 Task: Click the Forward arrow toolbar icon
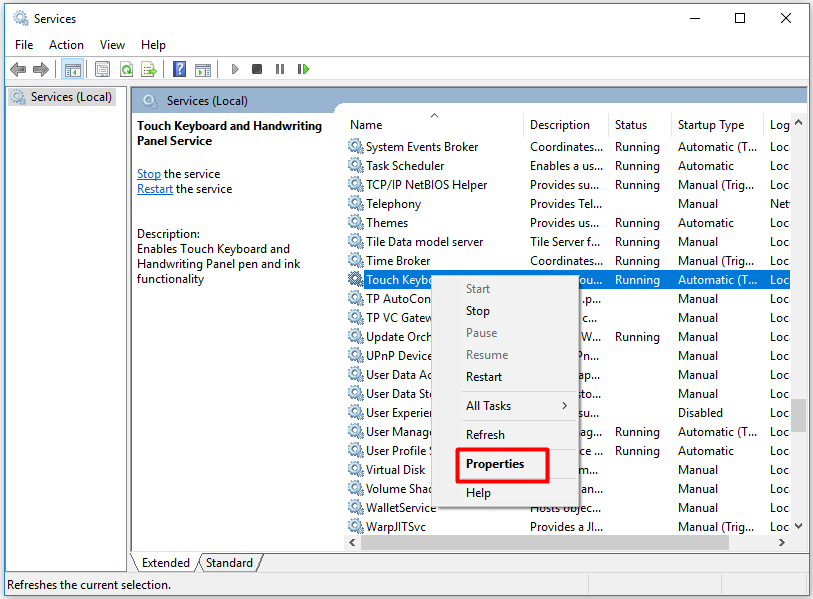click(x=40, y=69)
